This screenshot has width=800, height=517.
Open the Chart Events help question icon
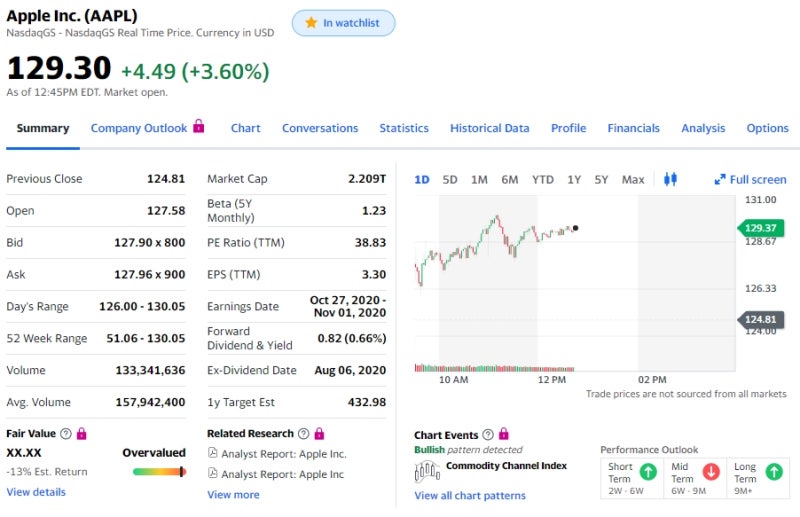point(488,435)
